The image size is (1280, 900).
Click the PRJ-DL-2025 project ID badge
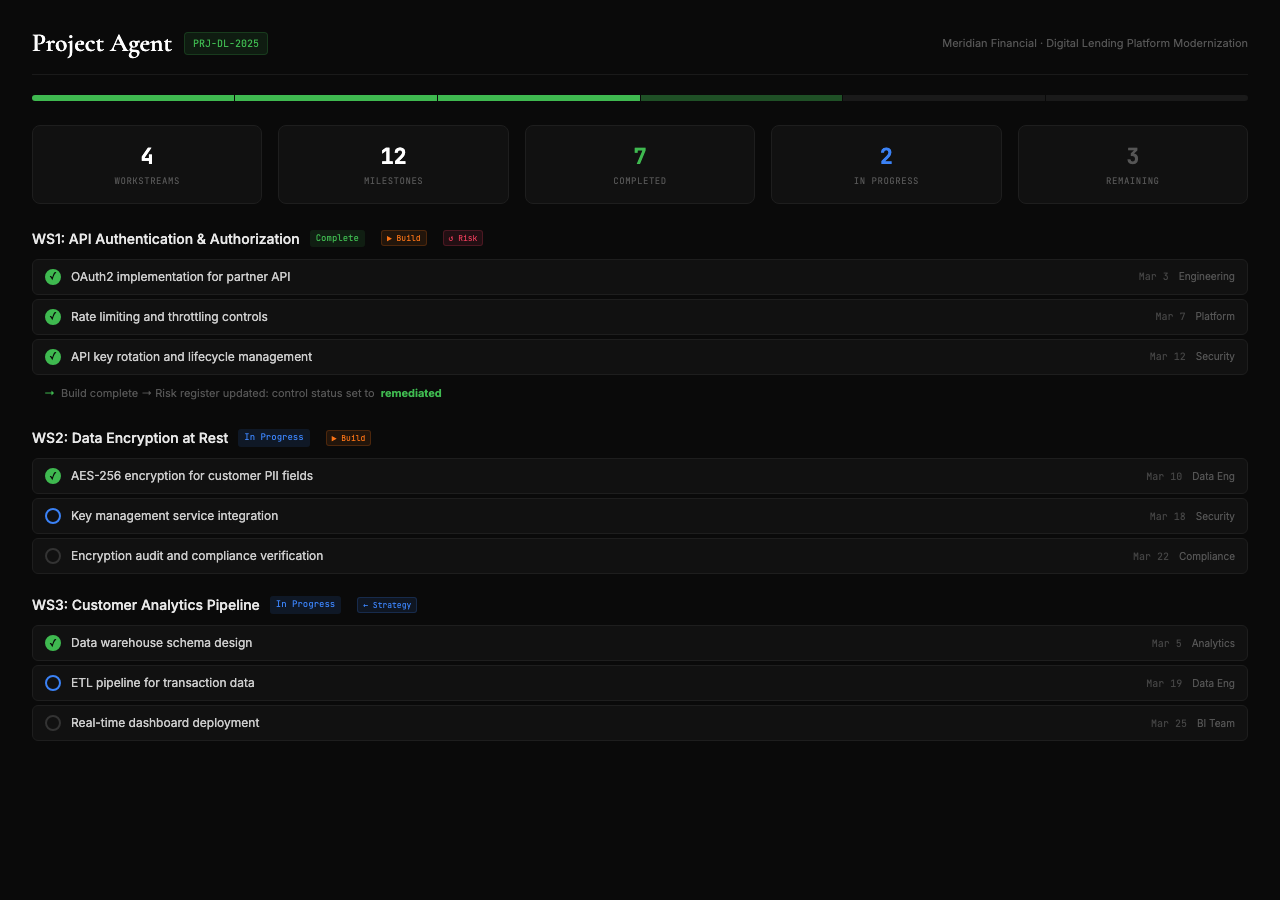pos(225,44)
